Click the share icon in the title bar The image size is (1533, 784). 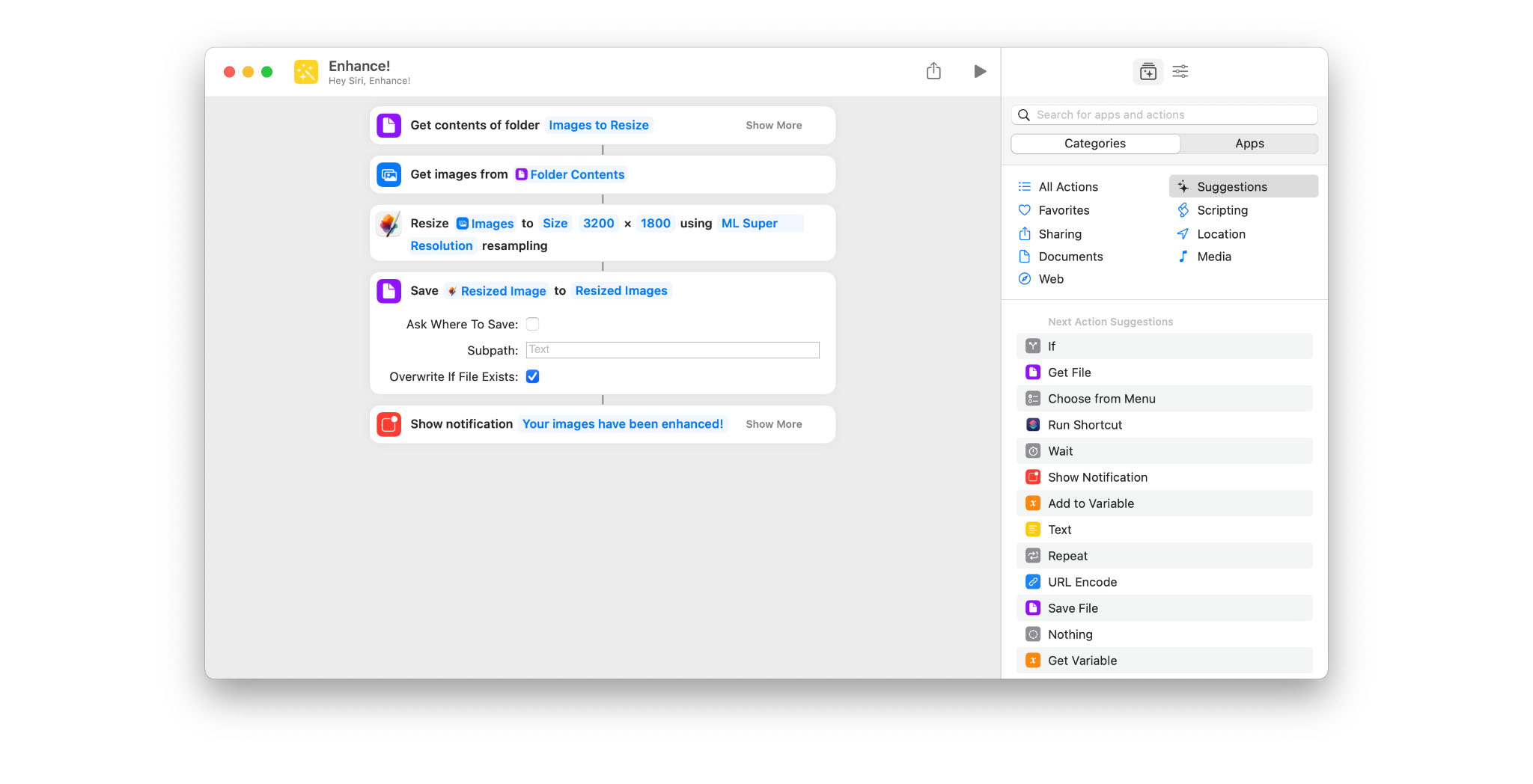coord(933,72)
